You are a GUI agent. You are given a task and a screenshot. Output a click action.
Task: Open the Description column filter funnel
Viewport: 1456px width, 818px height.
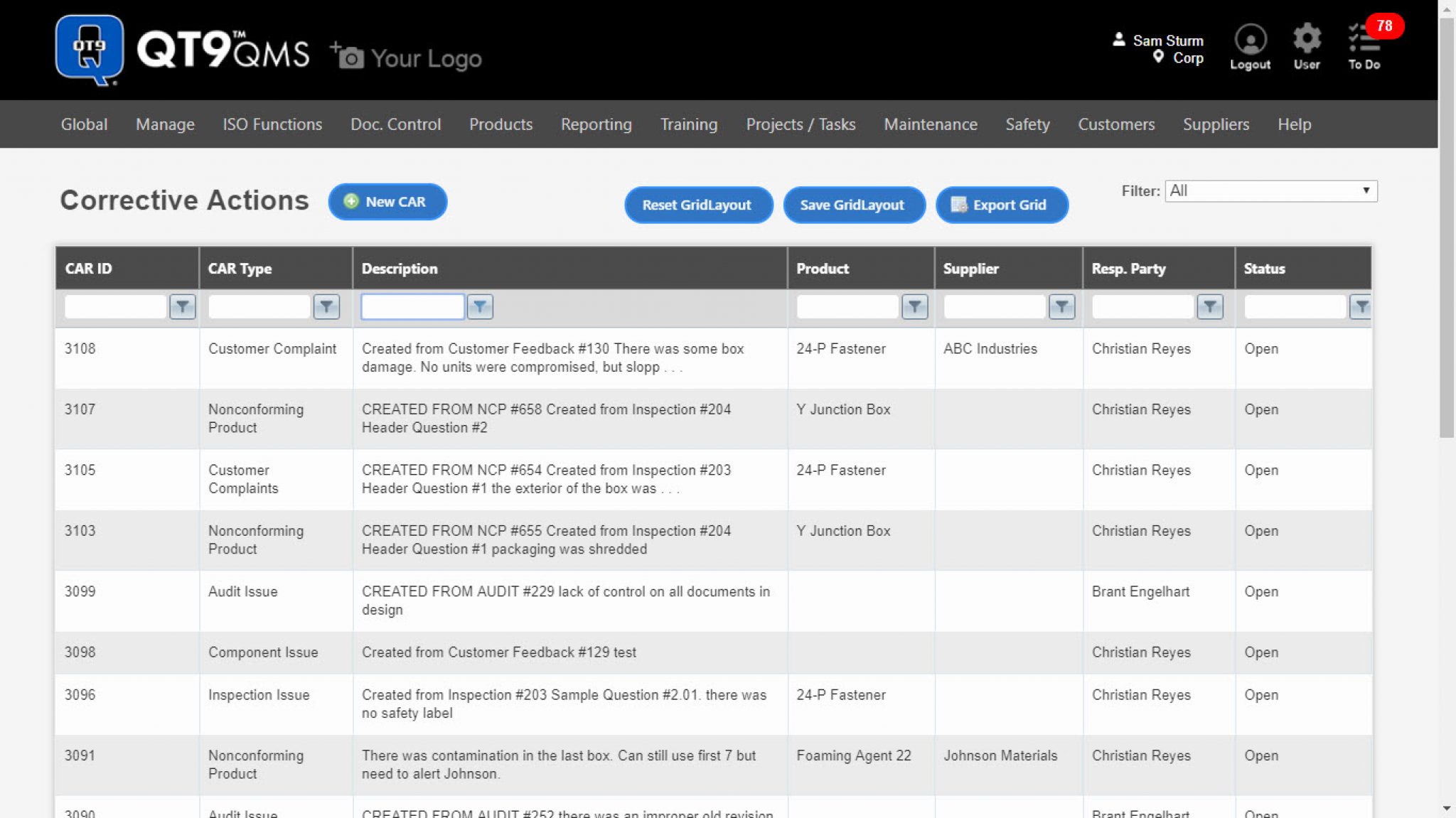(x=480, y=306)
